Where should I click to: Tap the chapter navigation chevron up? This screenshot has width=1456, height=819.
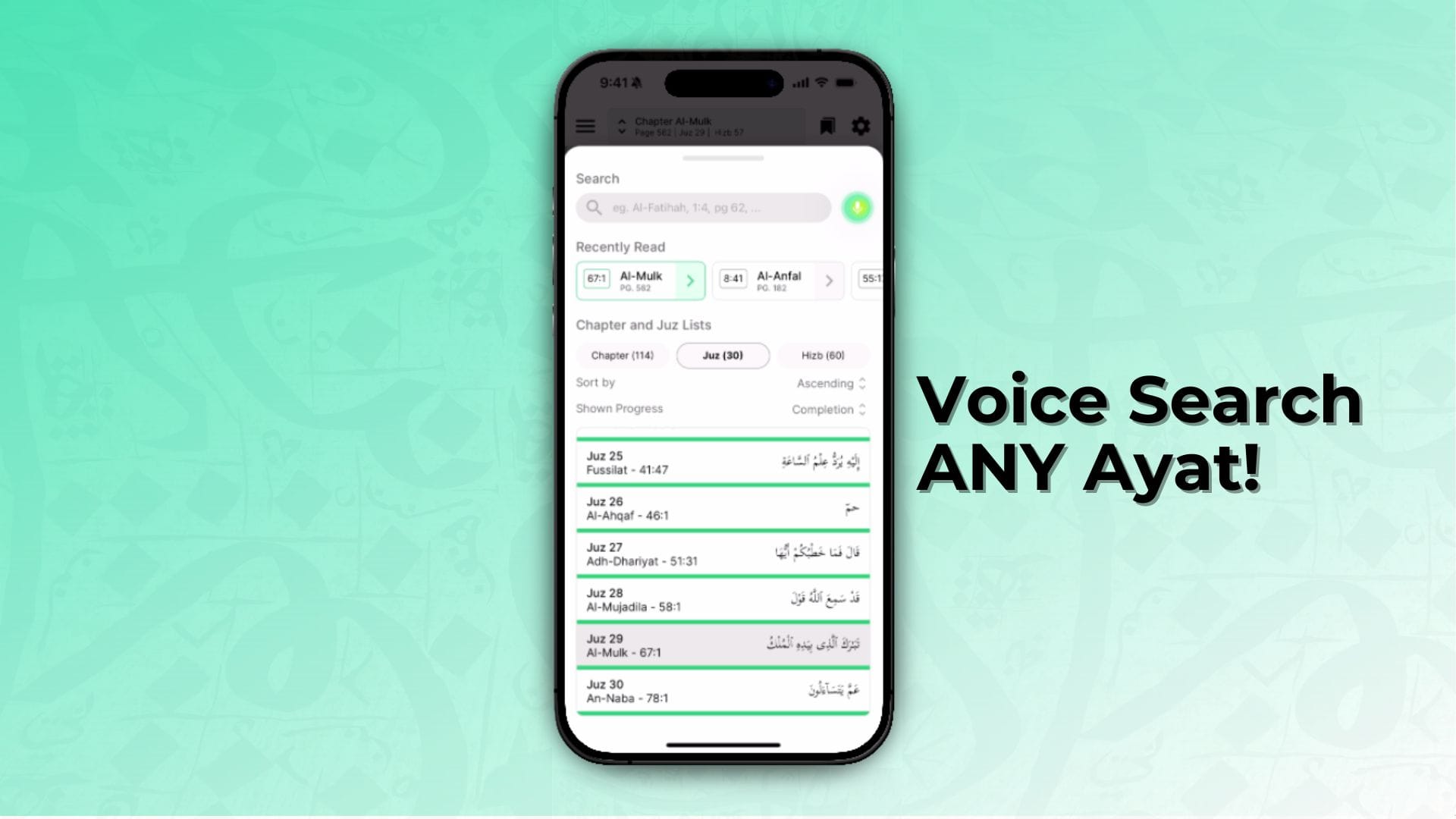(x=621, y=120)
